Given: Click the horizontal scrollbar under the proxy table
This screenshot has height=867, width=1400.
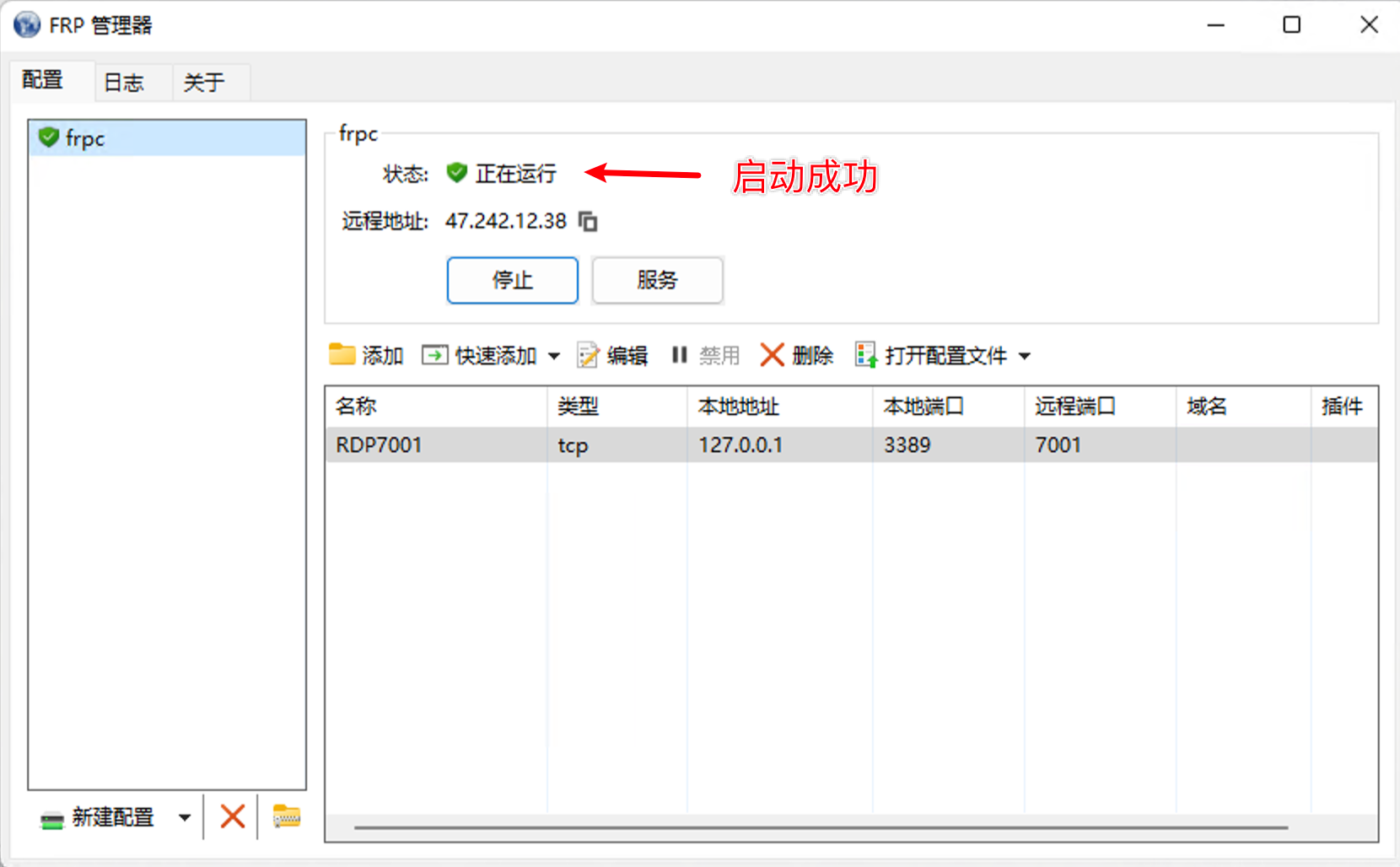Looking at the screenshot, I should pyautogui.click(x=821, y=827).
